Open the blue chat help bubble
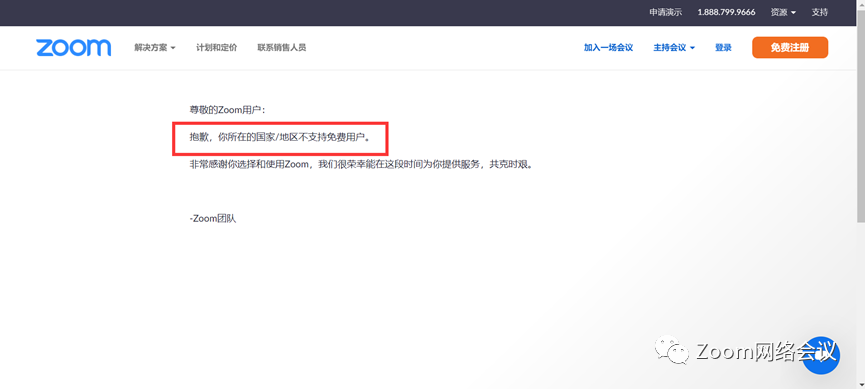The image size is (865, 389). coord(821,356)
